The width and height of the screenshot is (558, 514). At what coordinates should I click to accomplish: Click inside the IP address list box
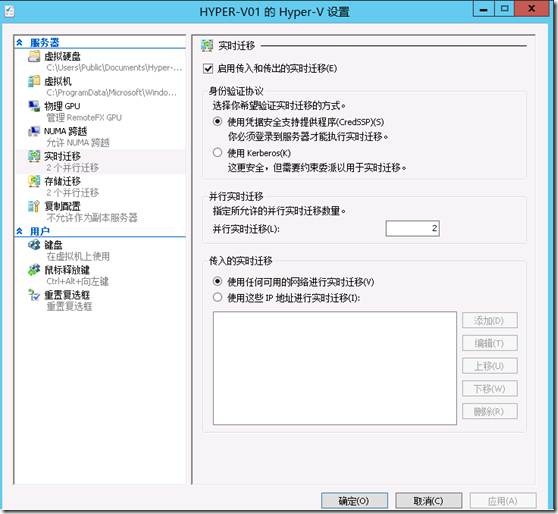[335, 368]
